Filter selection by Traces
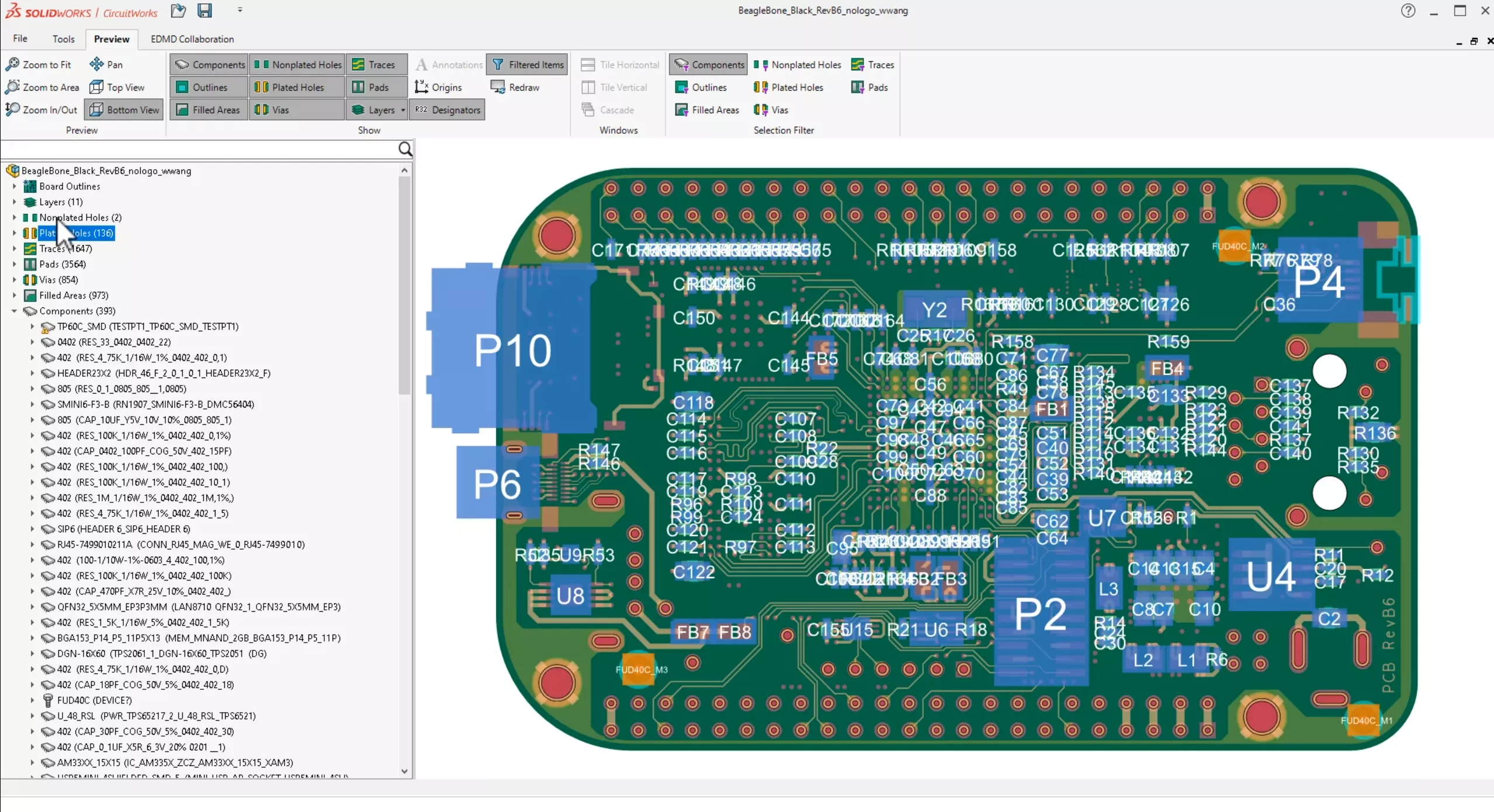This screenshot has width=1494, height=812. (873, 65)
